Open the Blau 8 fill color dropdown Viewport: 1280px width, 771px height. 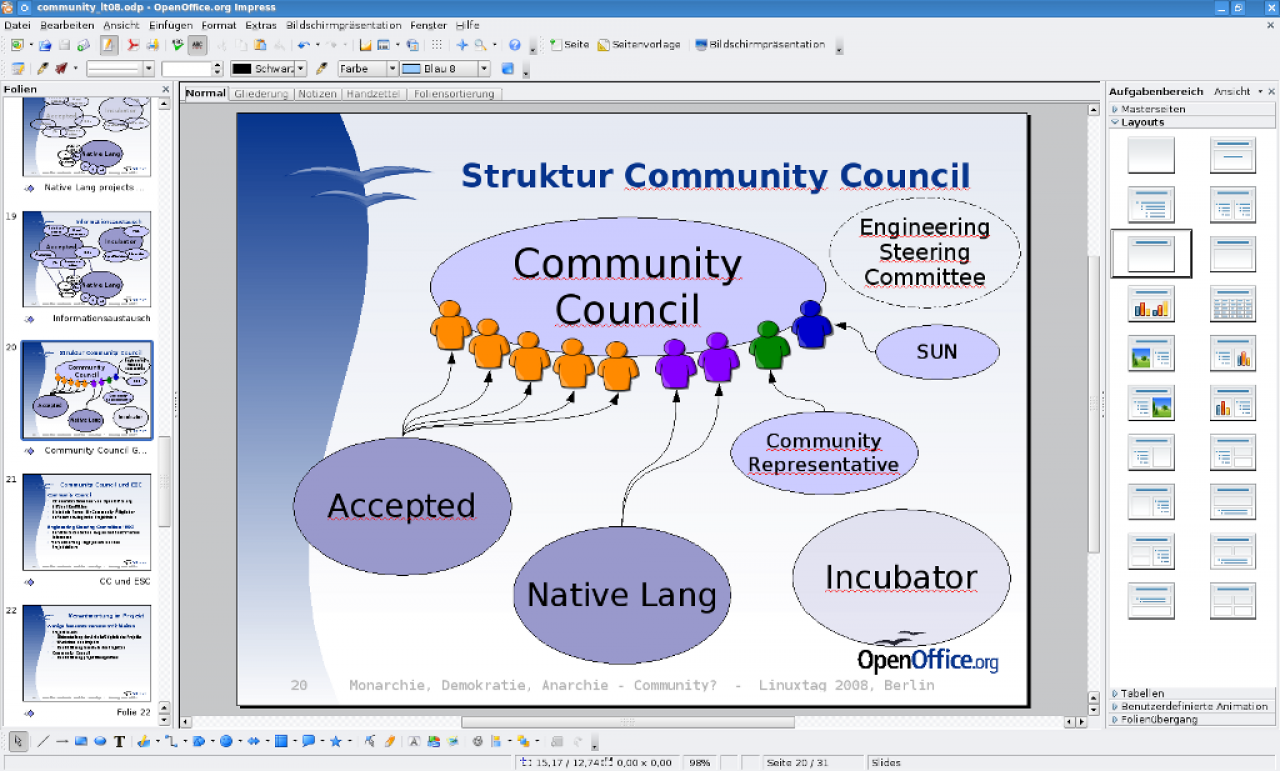(x=445, y=69)
